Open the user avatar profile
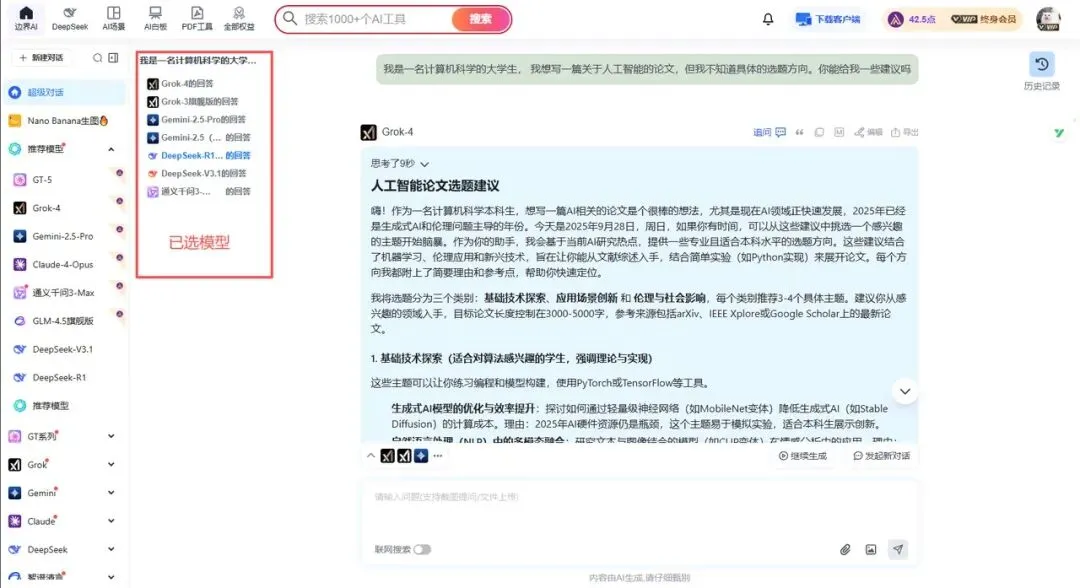1080x588 pixels. (x=1048, y=19)
